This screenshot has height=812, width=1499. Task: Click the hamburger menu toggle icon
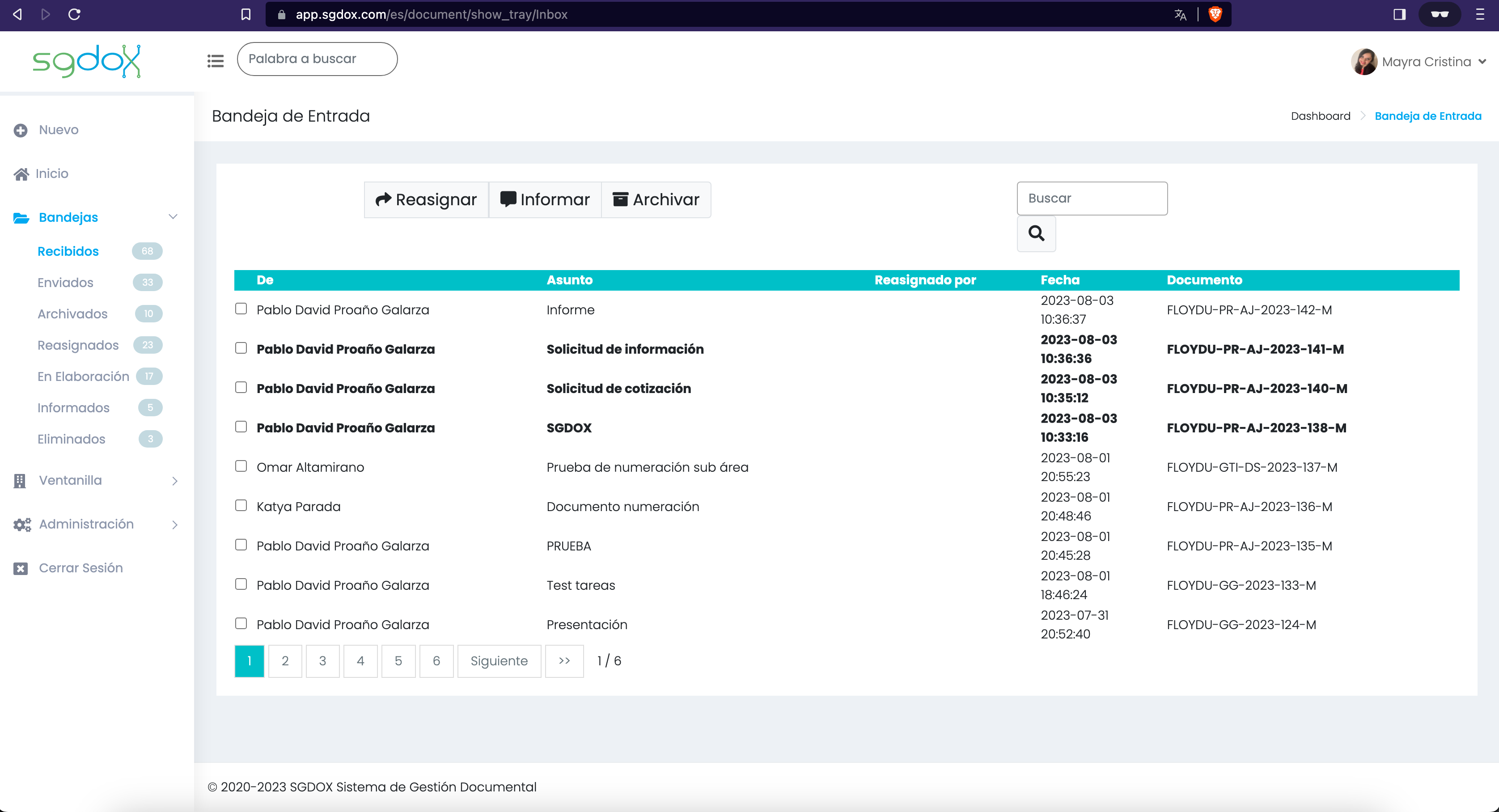coord(215,60)
